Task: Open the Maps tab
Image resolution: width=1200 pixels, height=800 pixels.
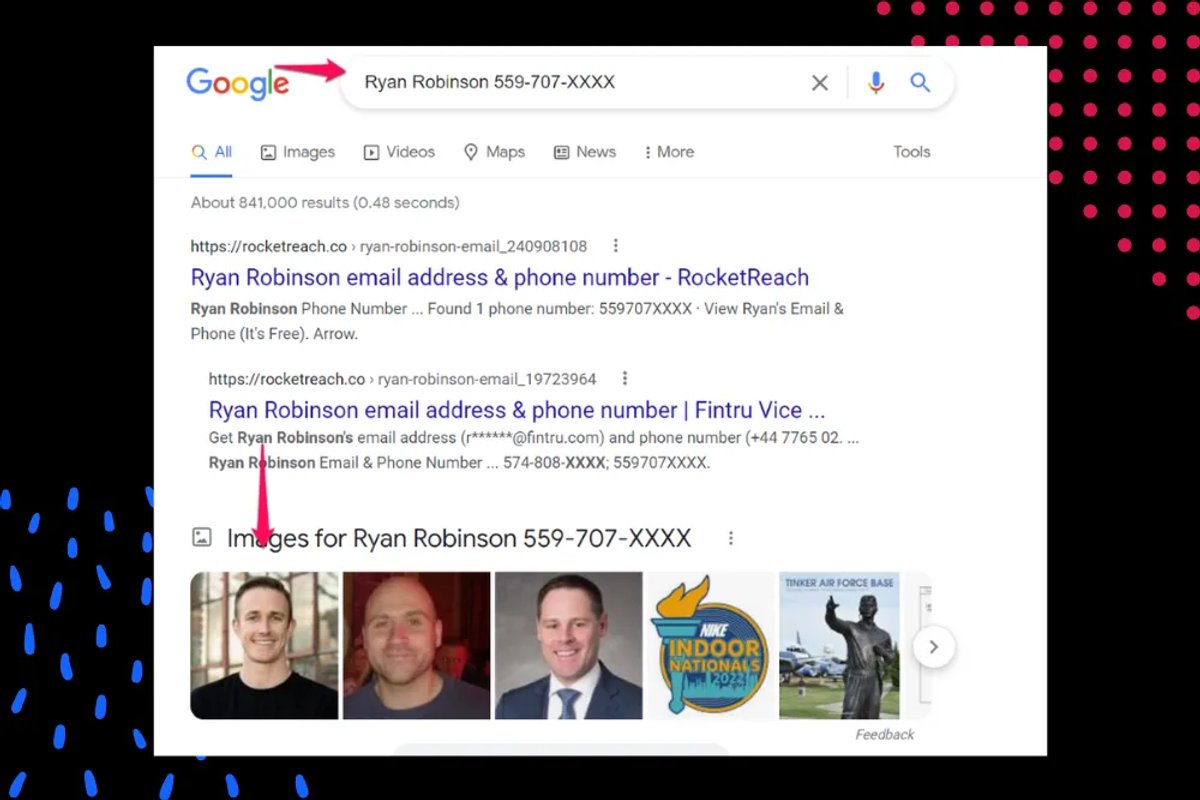Action: pos(494,152)
